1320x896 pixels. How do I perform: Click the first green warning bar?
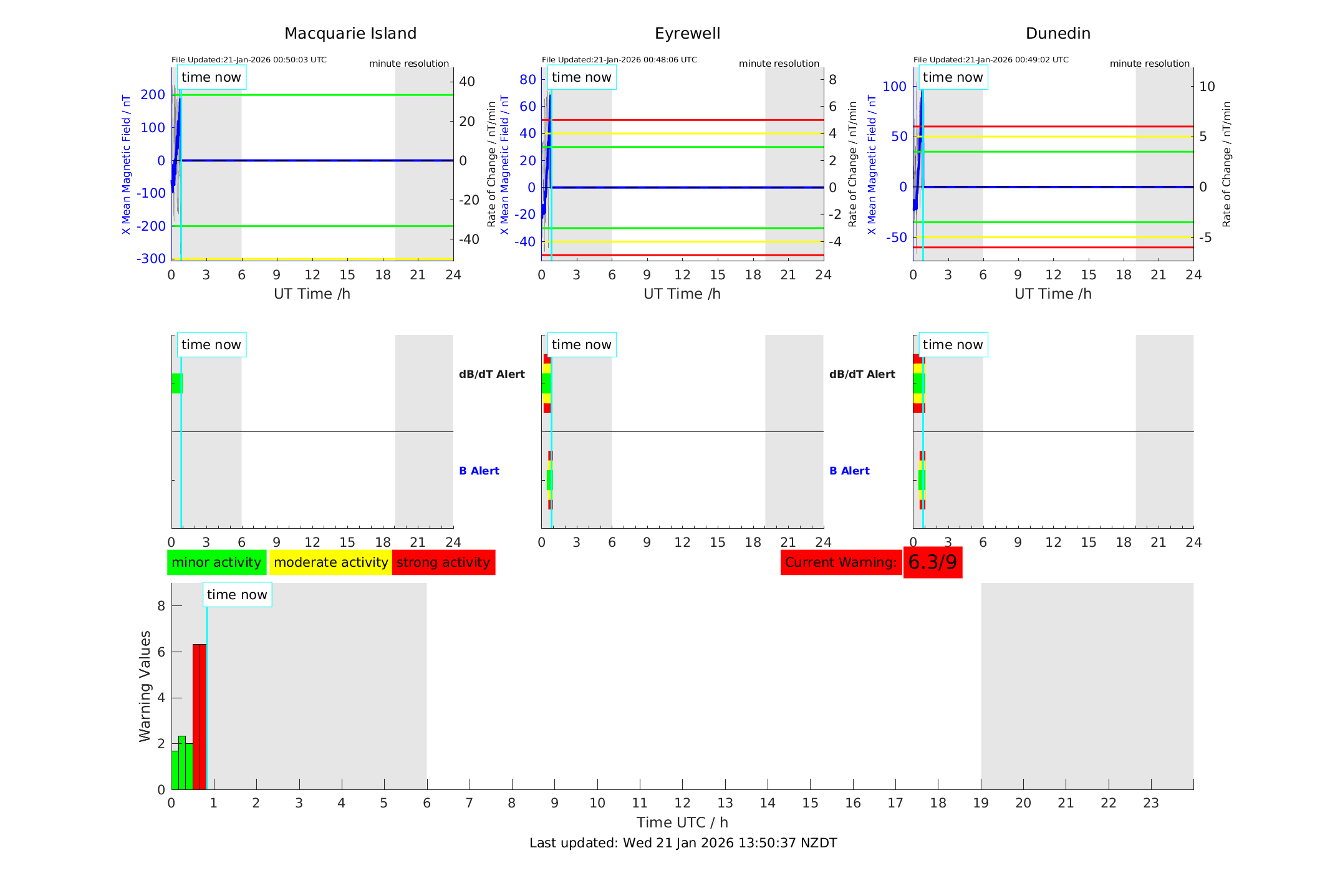tap(175, 770)
